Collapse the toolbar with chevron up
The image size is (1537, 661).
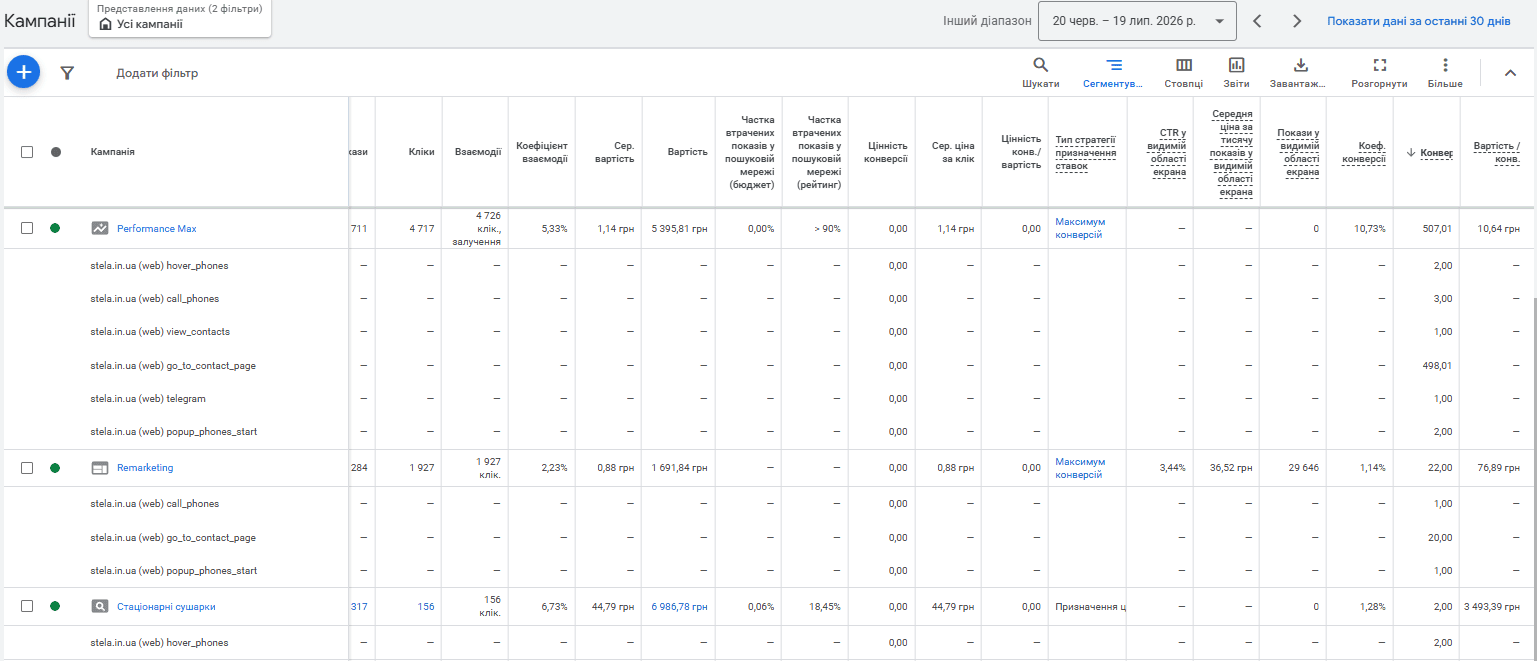1510,72
